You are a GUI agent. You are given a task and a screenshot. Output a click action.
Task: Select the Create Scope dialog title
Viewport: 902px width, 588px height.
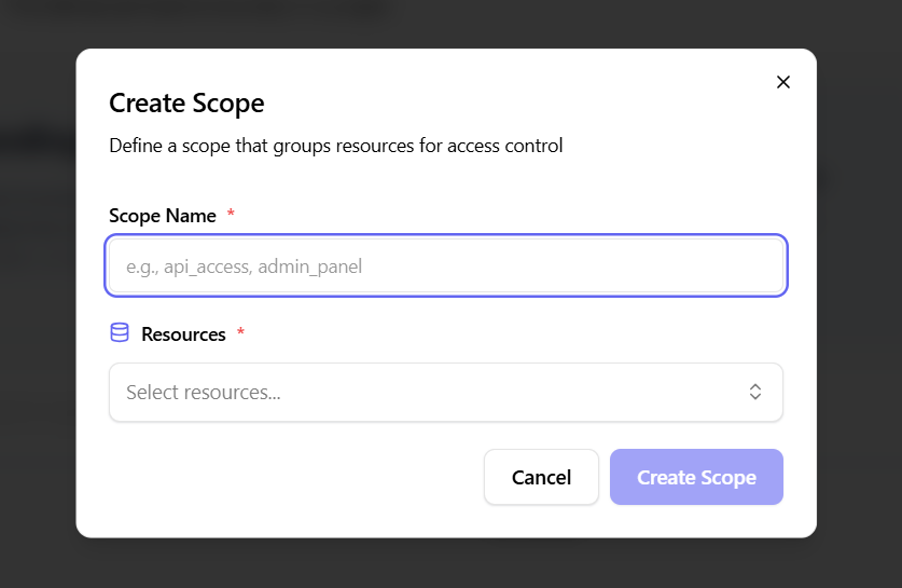(186, 103)
